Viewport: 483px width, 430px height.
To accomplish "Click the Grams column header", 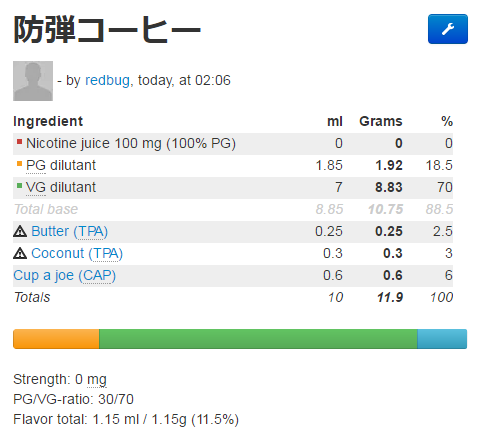I will point(381,121).
